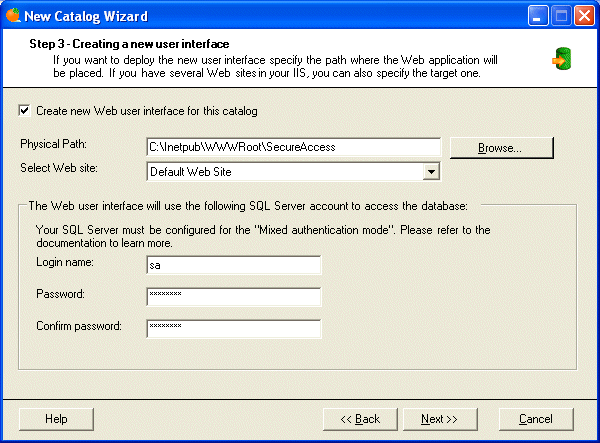Open the Select Web site dropdown arrow
This screenshot has width=600, height=443.
coord(431,172)
